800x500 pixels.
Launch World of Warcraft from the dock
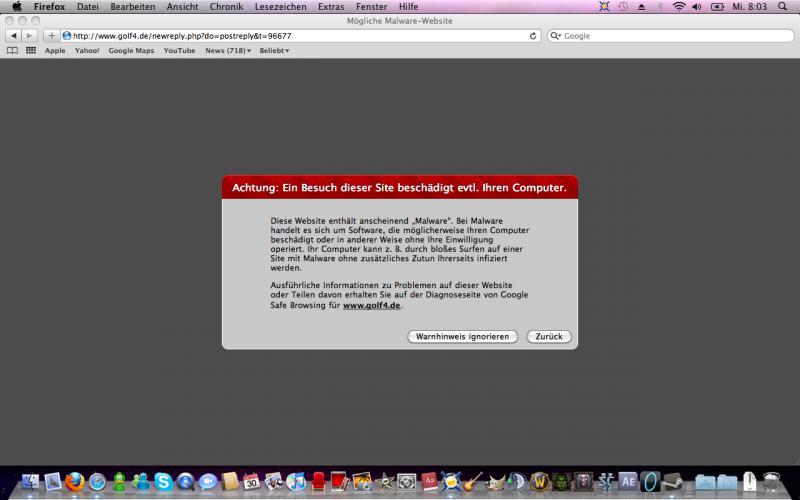[539, 481]
